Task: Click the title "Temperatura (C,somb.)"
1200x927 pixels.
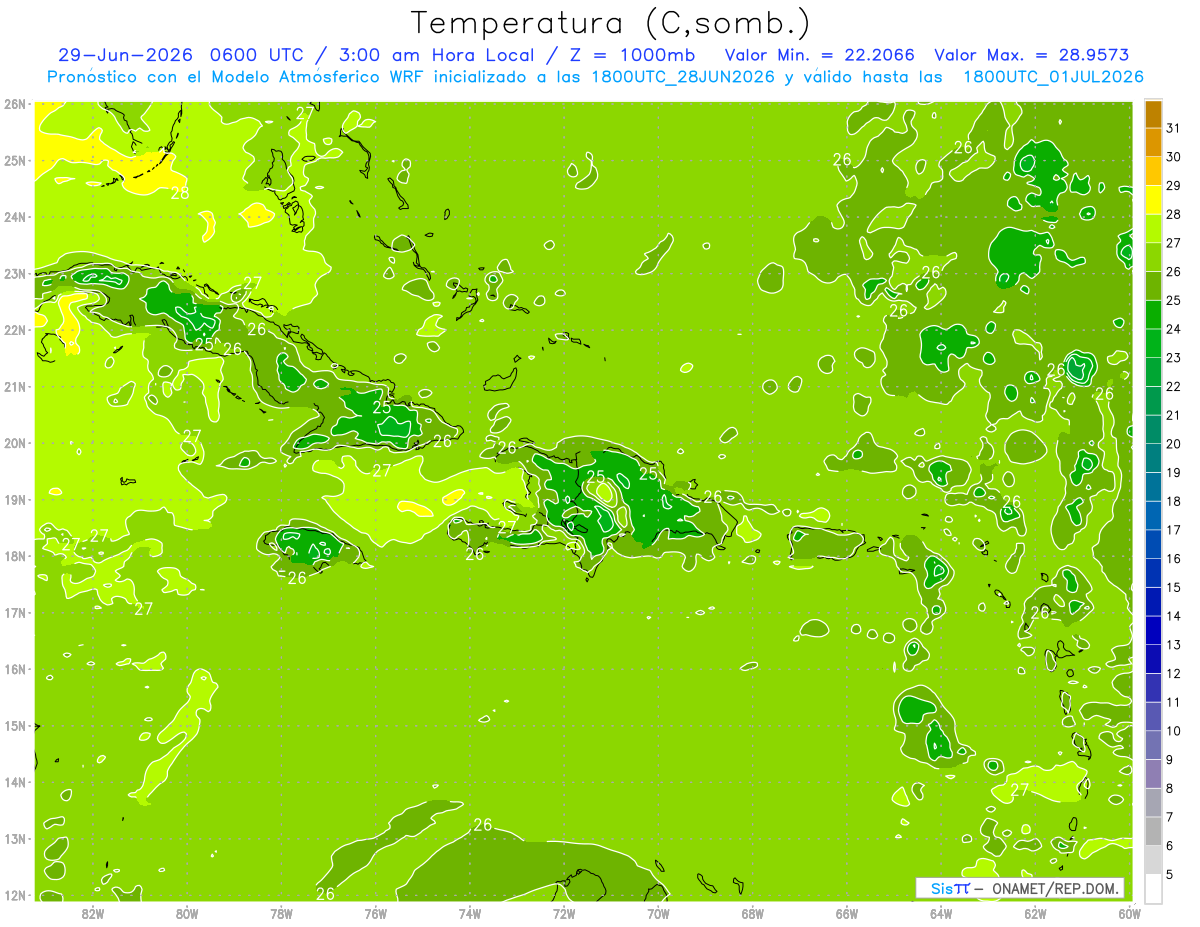Action: 610,24
